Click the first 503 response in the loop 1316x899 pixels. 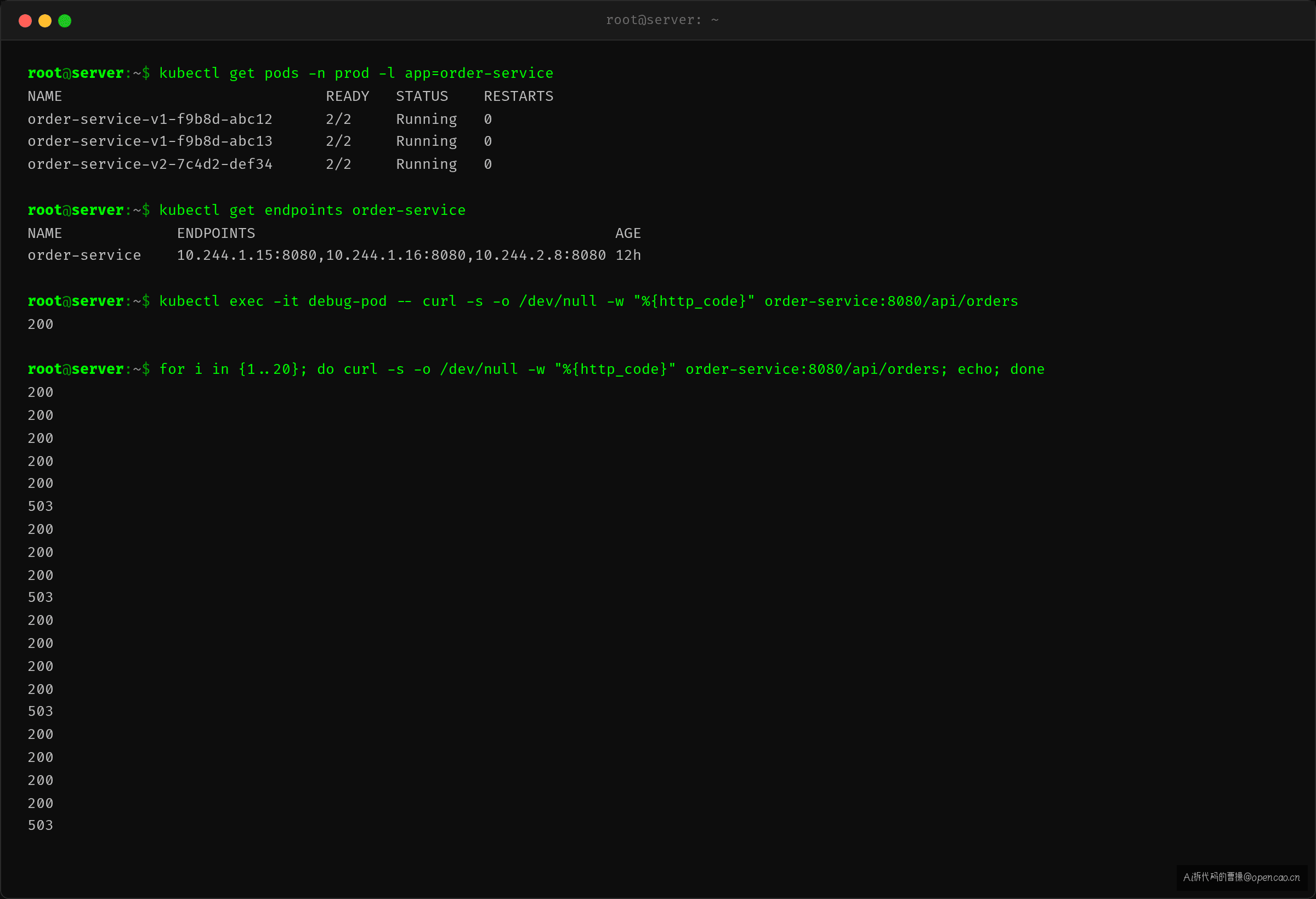point(41,507)
